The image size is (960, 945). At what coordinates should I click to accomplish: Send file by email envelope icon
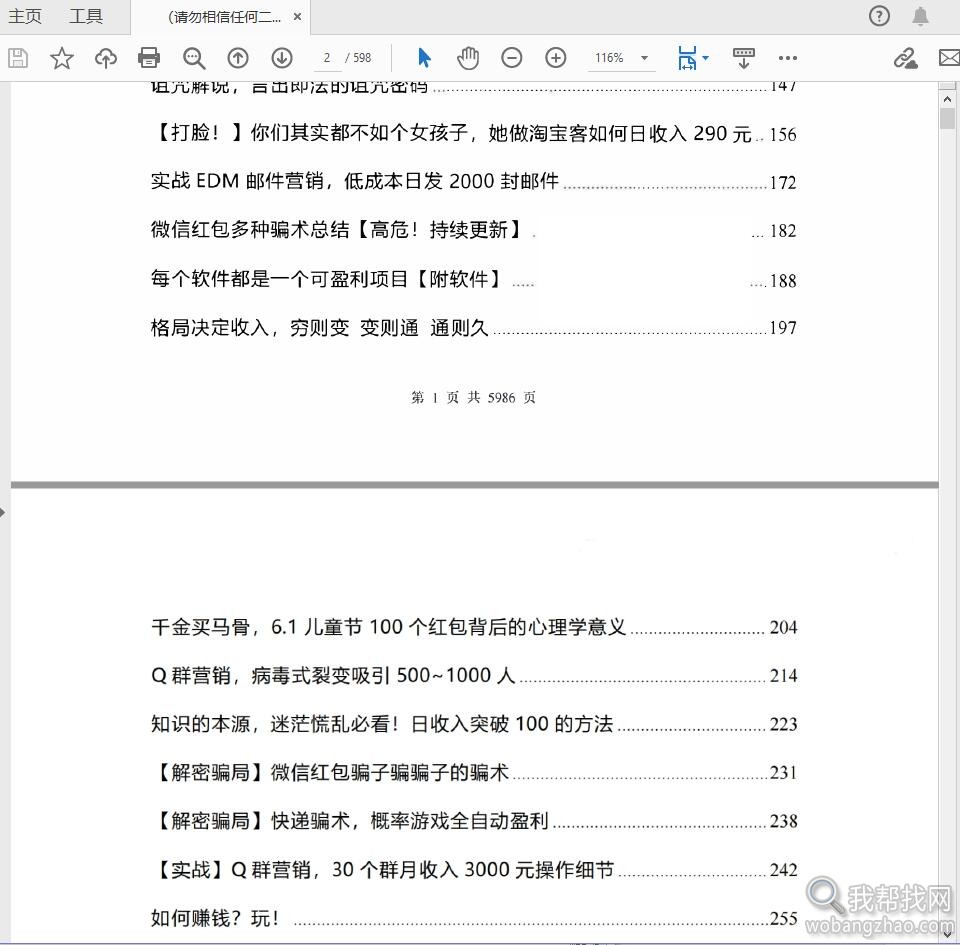(x=950, y=58)
